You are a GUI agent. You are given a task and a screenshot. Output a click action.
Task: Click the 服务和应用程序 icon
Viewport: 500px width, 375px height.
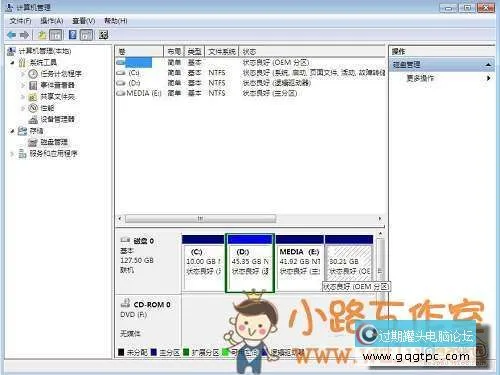[x=22, y=154]
